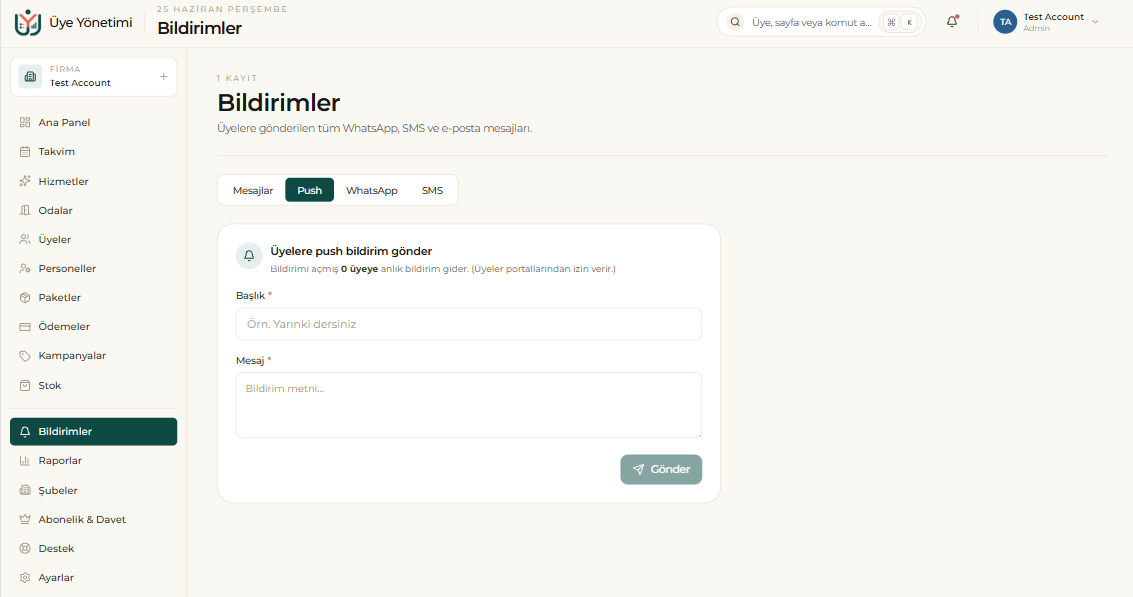Click 'Üyelere push bildirim gönder' heading
Image resolution: width=1133 pixels, height=597 pixels.
coord(351,251)
